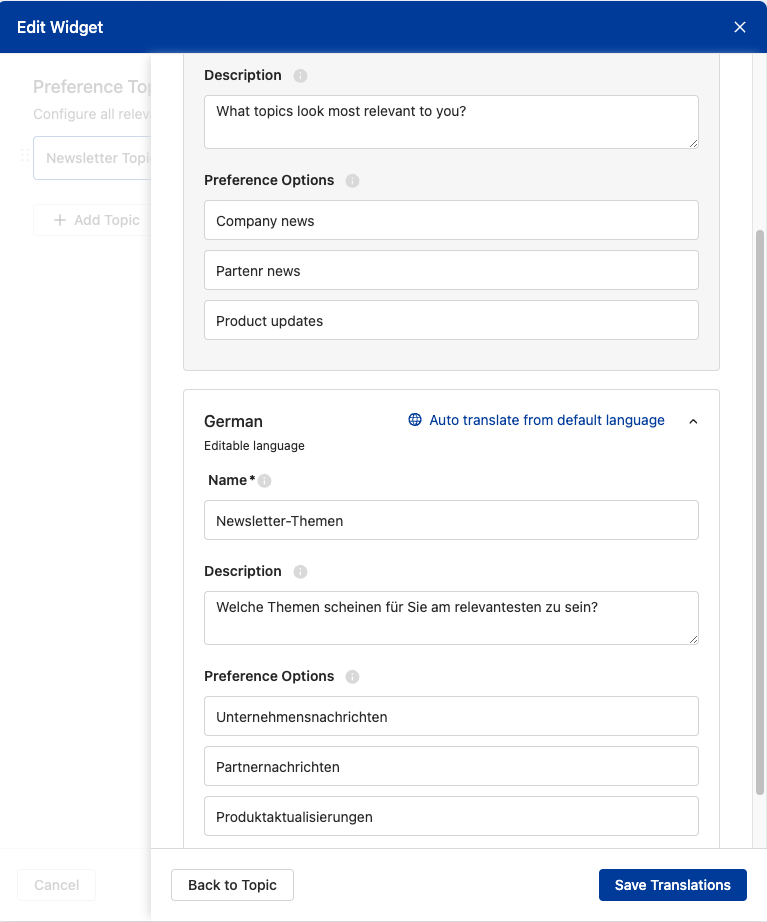Collapse the German language section
The width and height of the screenshot is (767, 922).
(693, 421)
